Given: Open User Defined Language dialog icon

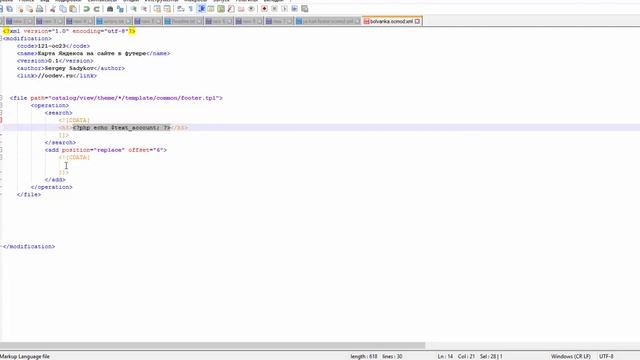Looking at the screenshot, I should pos(211,9).
